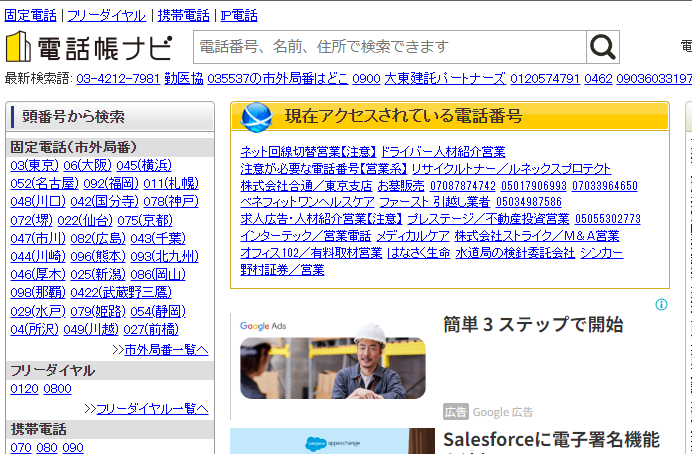Open メディカルケア link
Viewport: 692px width, 454px height.
click(x=413, y=236)
